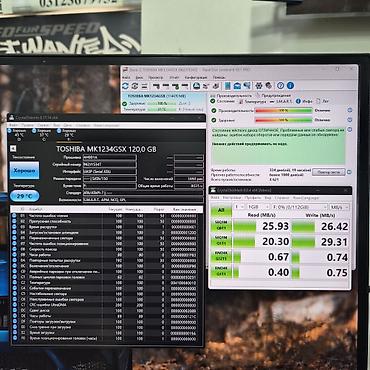Click status icon of 01 Частота ошибок чтения
The width and height of the screenshot is (370, 370).
[x=14, y=216]
